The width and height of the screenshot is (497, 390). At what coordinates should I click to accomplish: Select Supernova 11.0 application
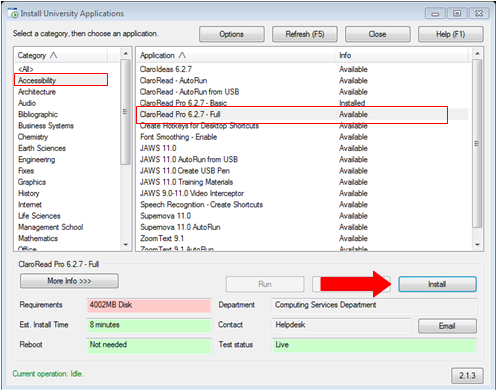302,216
